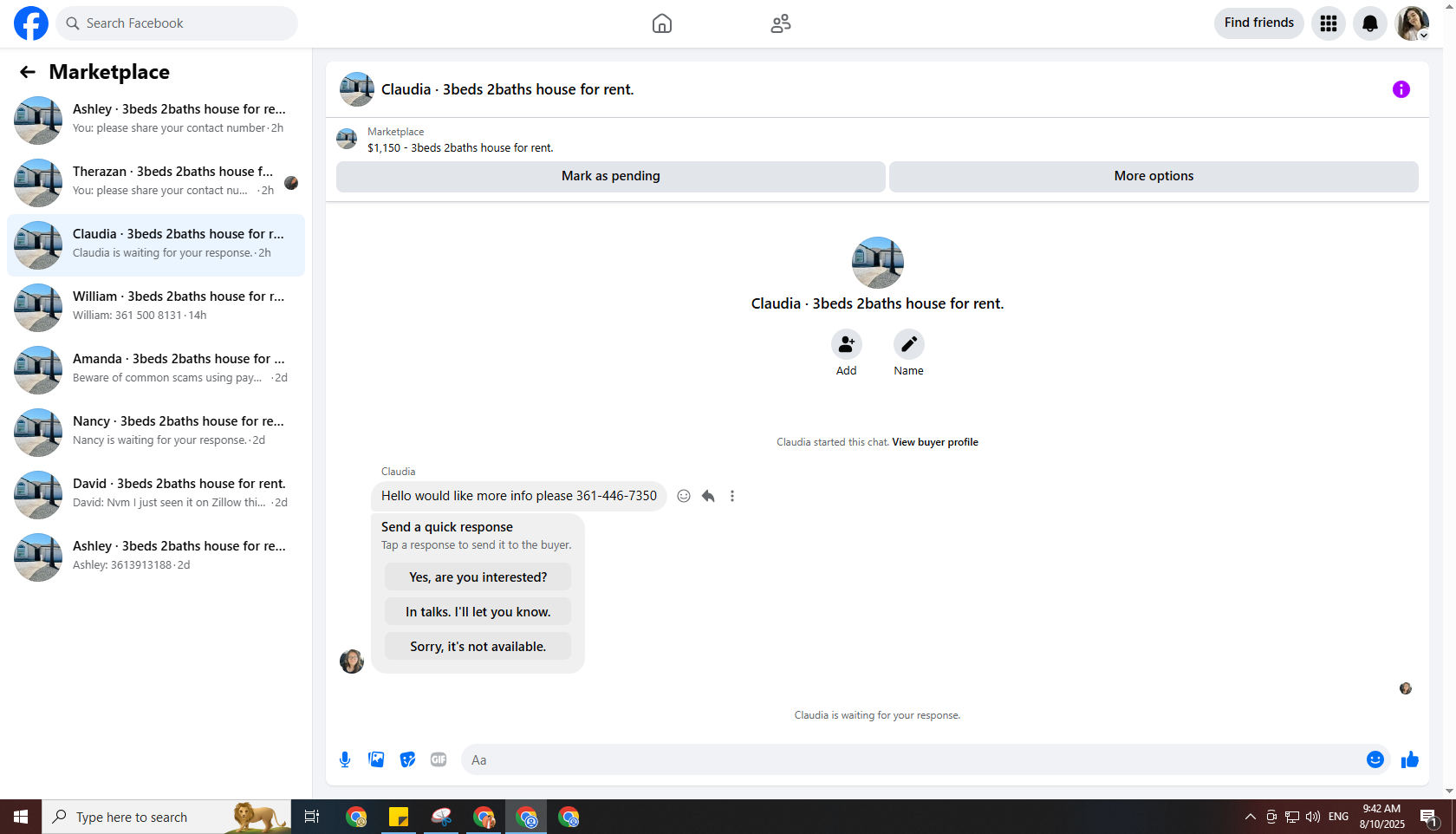This screenshot has width=1456, height=834.
Task: Send quick reply 'Yes, are you interested?'
Action: pyautogui.click(x=478, y=577)
